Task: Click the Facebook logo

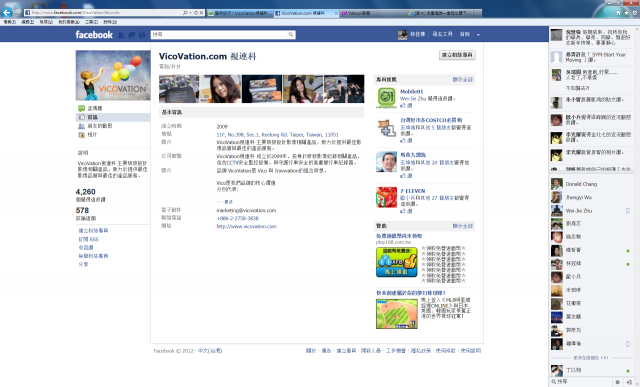Action: coord(94,35)
